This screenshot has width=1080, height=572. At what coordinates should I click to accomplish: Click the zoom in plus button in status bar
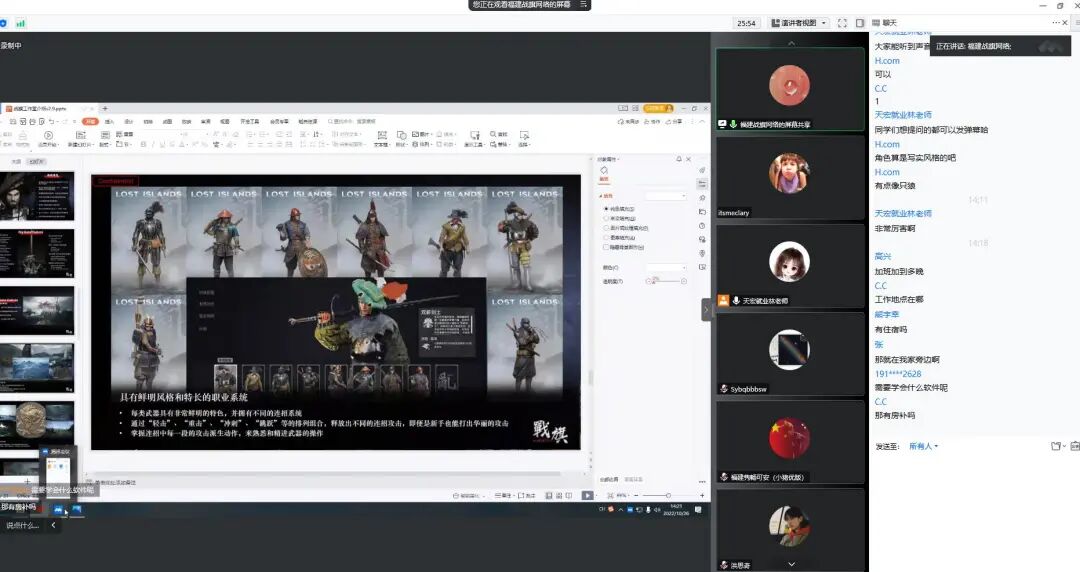click(x=702, y=496)
